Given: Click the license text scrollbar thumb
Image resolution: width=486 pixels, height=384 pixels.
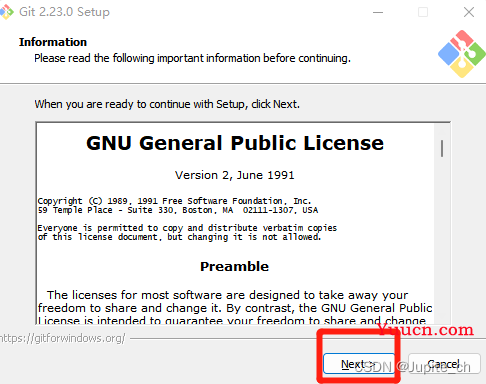Looking at the screenshot, I should pyautogui.click(x=442, y=148).
